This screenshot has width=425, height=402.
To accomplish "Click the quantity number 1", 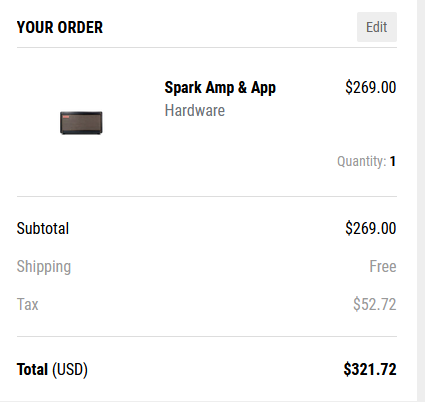I will tap(393, 161).
